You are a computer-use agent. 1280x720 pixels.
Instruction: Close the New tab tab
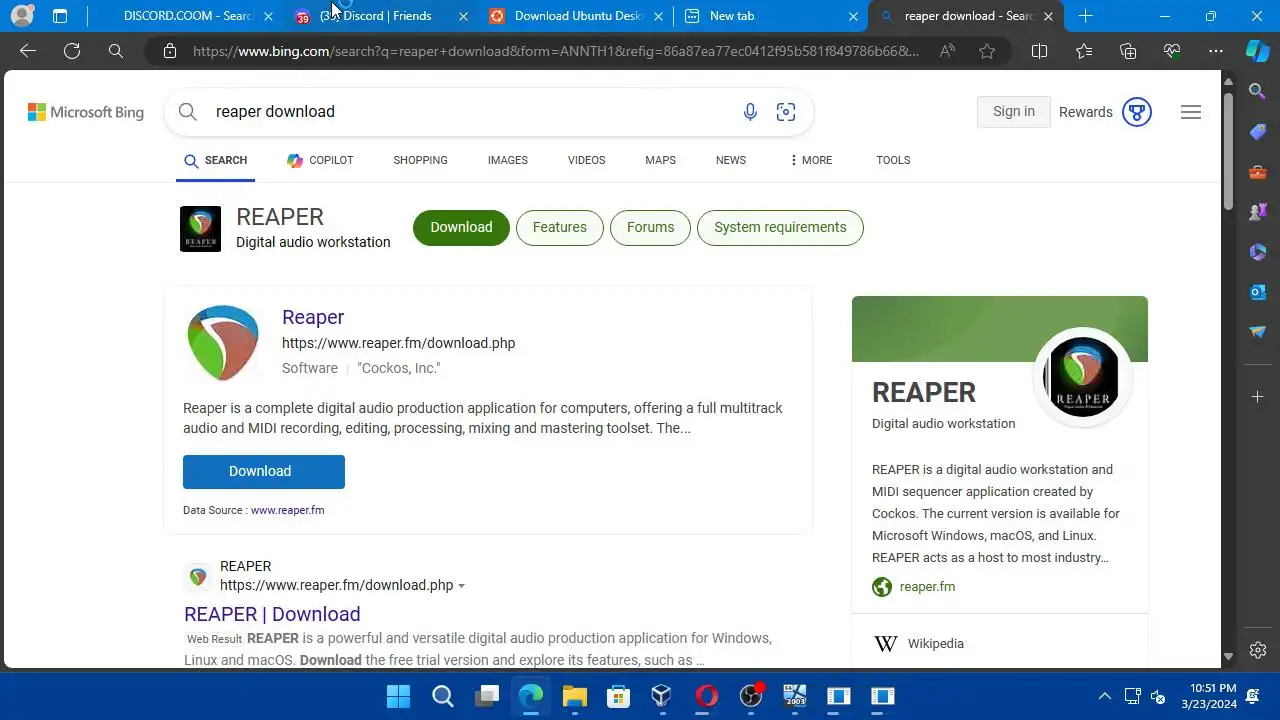pos(853,16)
